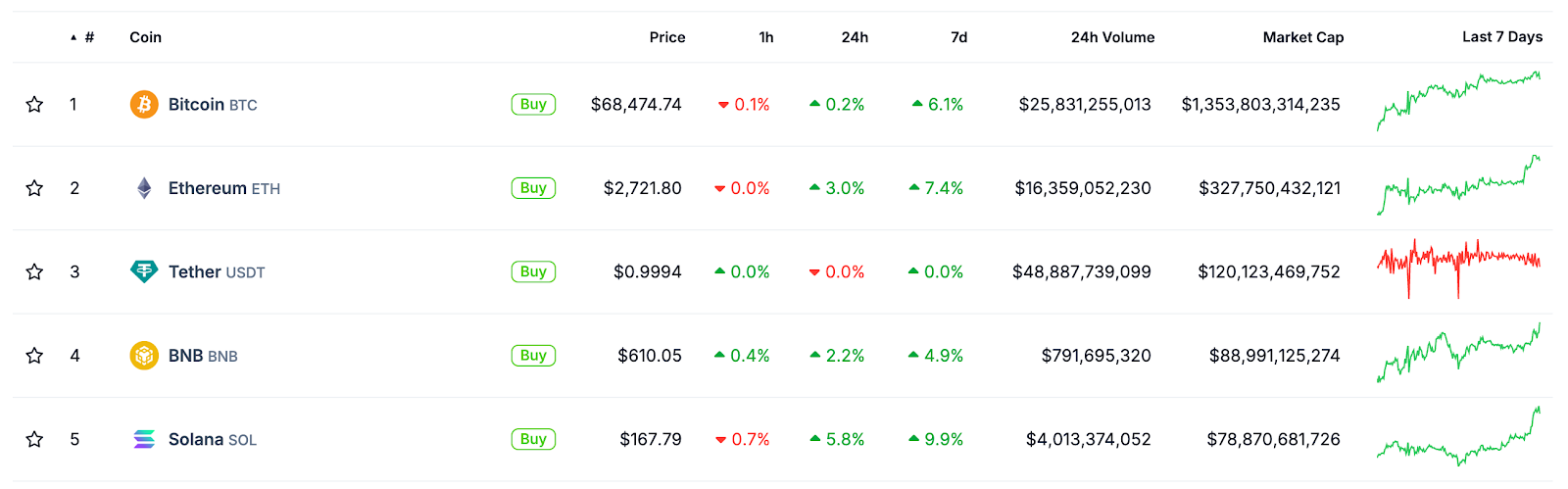Star the Tether row

(34, 271)
